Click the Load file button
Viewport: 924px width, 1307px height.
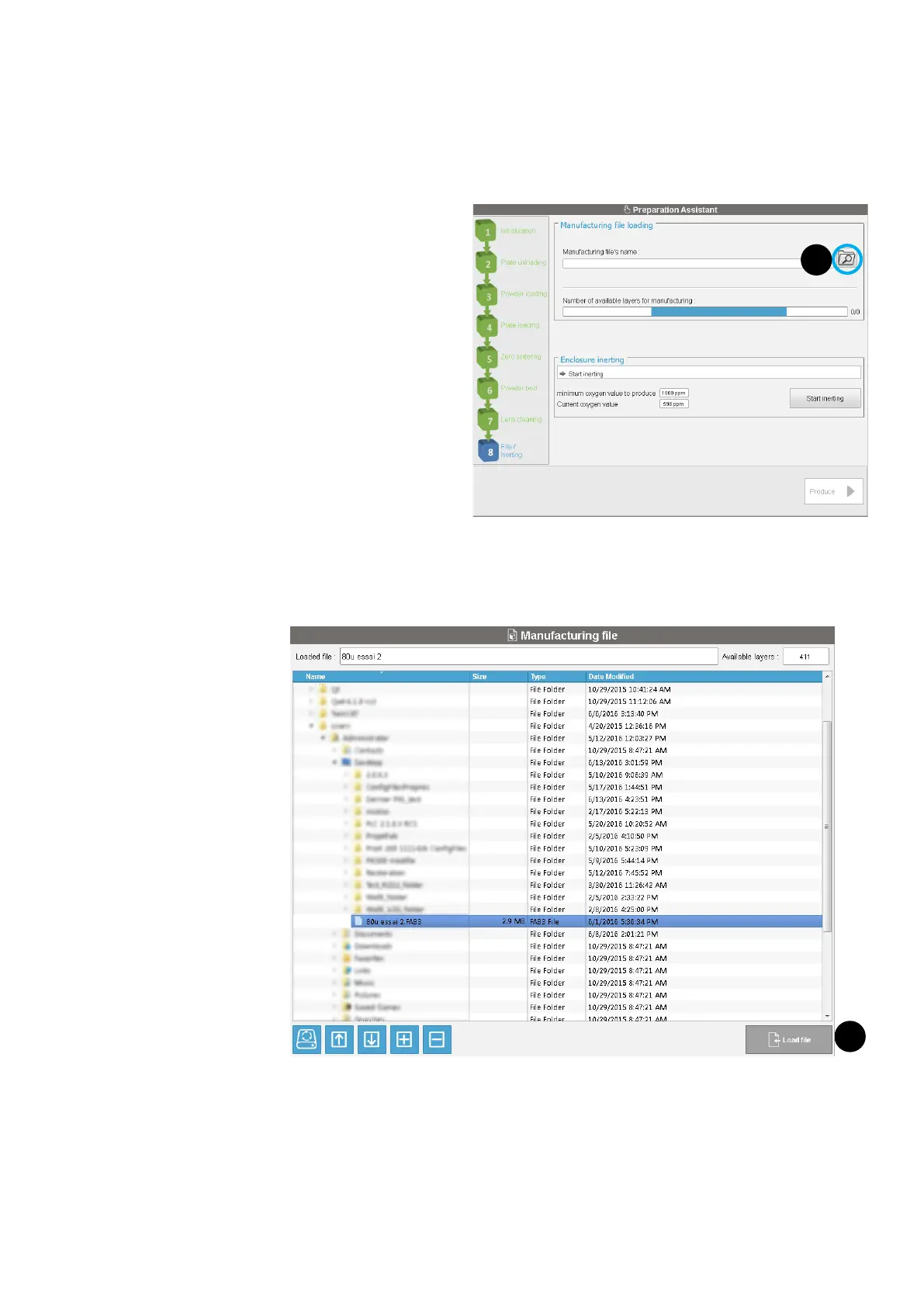[x=789, y=1039]
